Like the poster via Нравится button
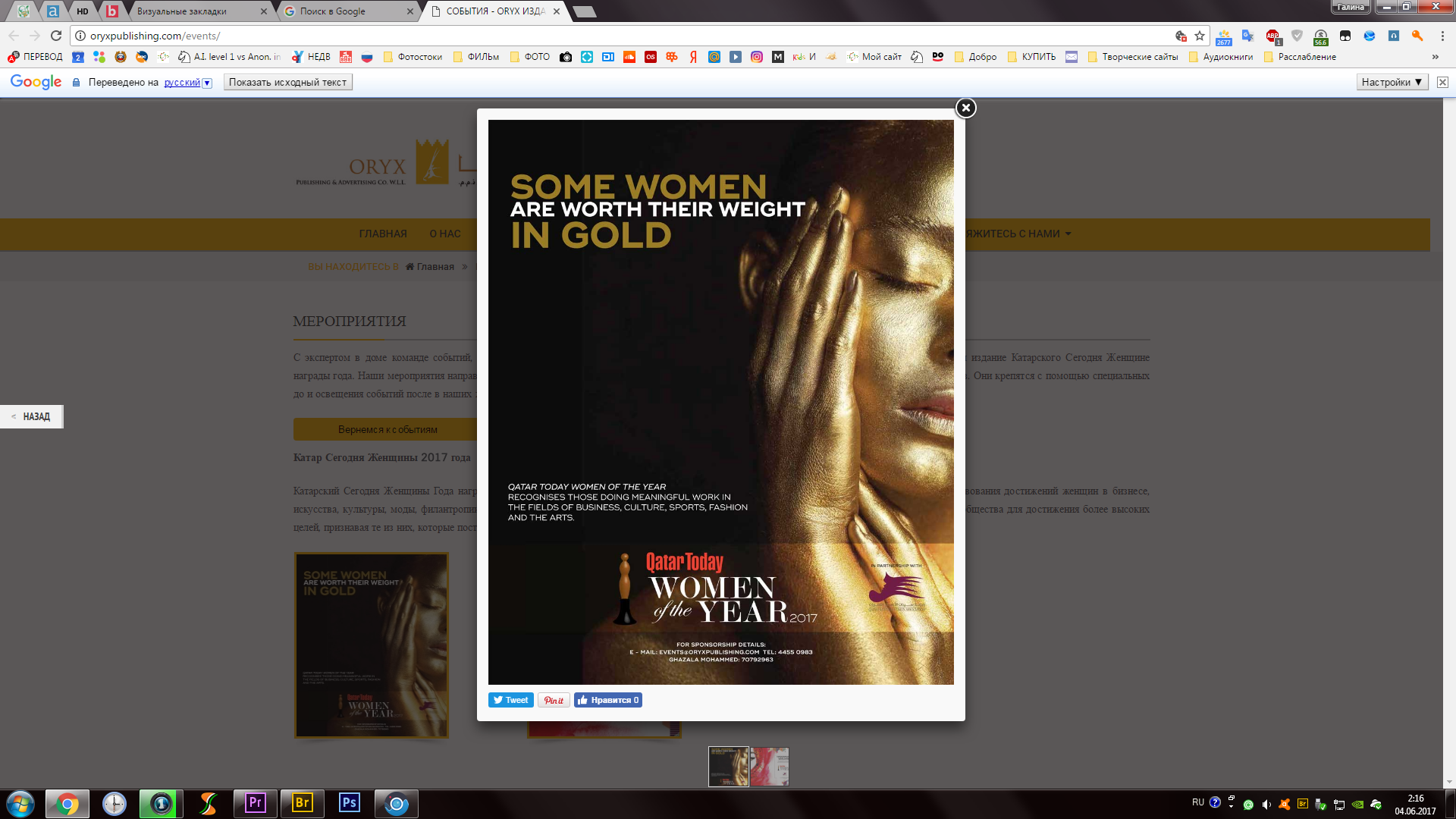The height and width of the screenshot is (819, 1456). 608,700
